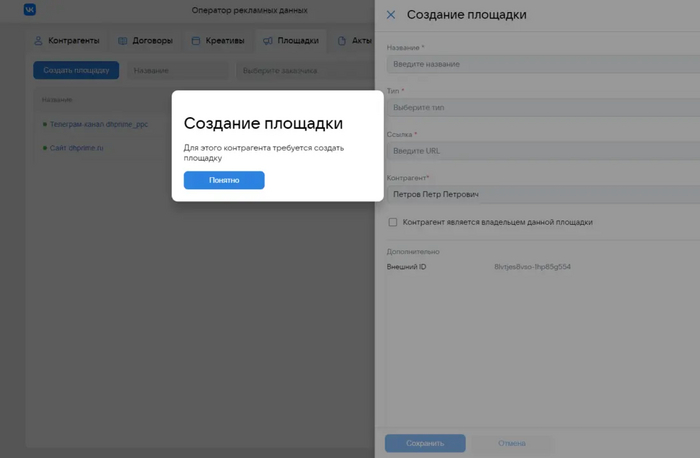700x458 pixels.
Task: Click the Сохранить button
Action: click(x=425, y=443)
